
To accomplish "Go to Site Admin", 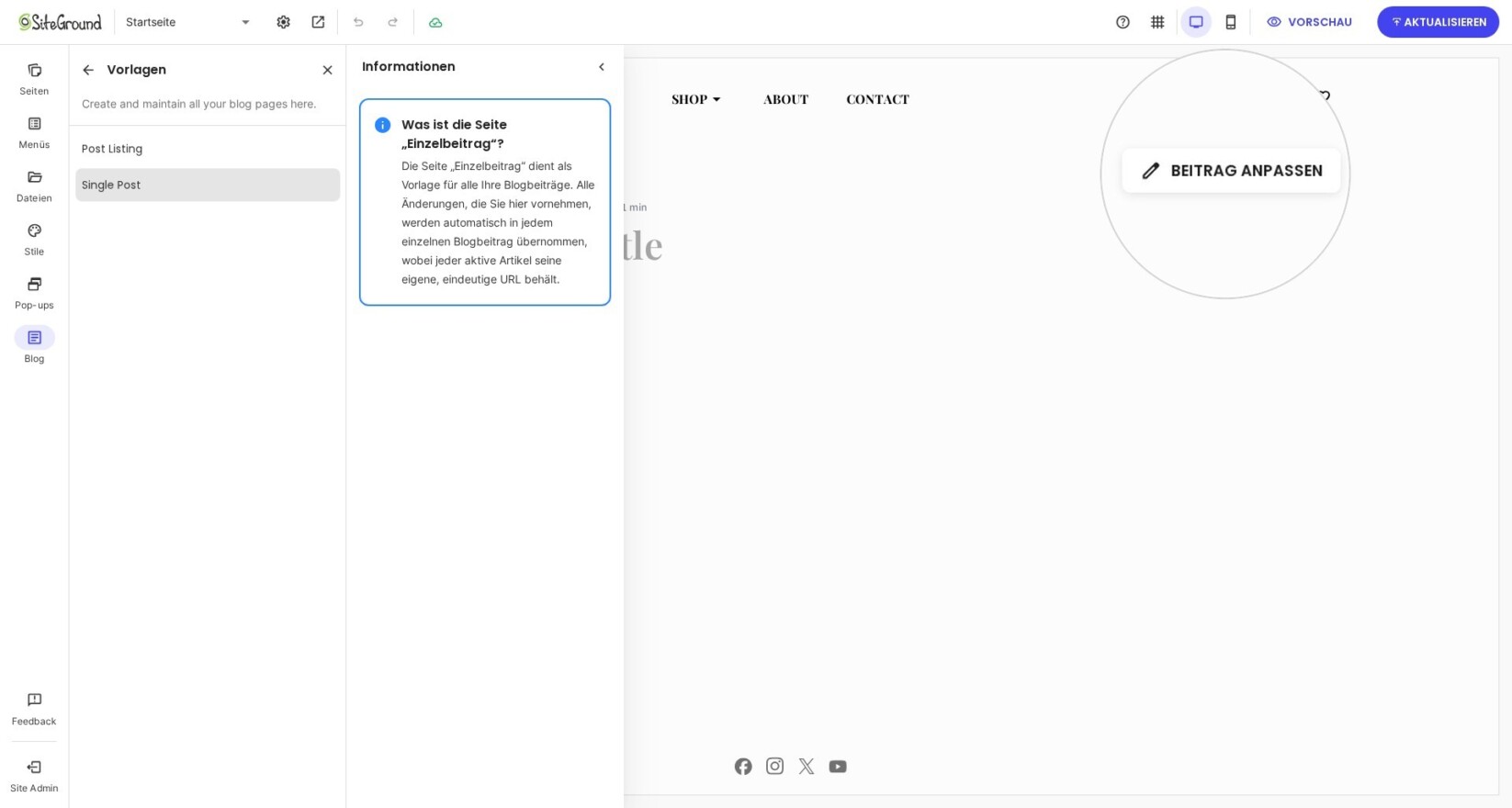I will [x=34, y=776].
